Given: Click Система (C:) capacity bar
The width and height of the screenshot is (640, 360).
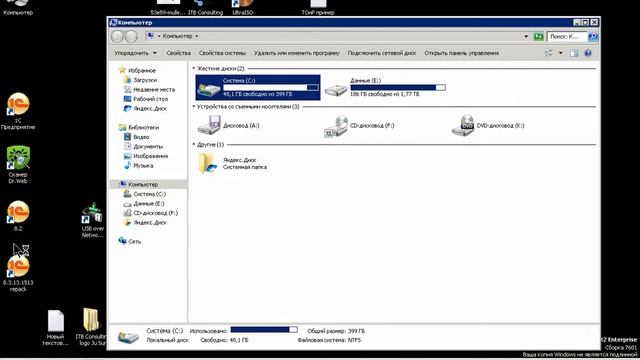Looking at the screenshot, I should 271,87.
